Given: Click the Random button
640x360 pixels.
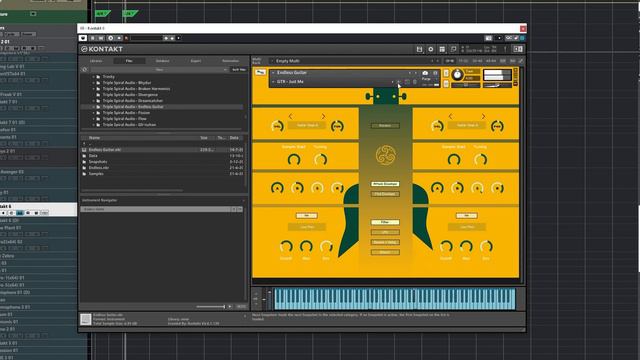Looking at the screenshot, I should tap(385, 126).
